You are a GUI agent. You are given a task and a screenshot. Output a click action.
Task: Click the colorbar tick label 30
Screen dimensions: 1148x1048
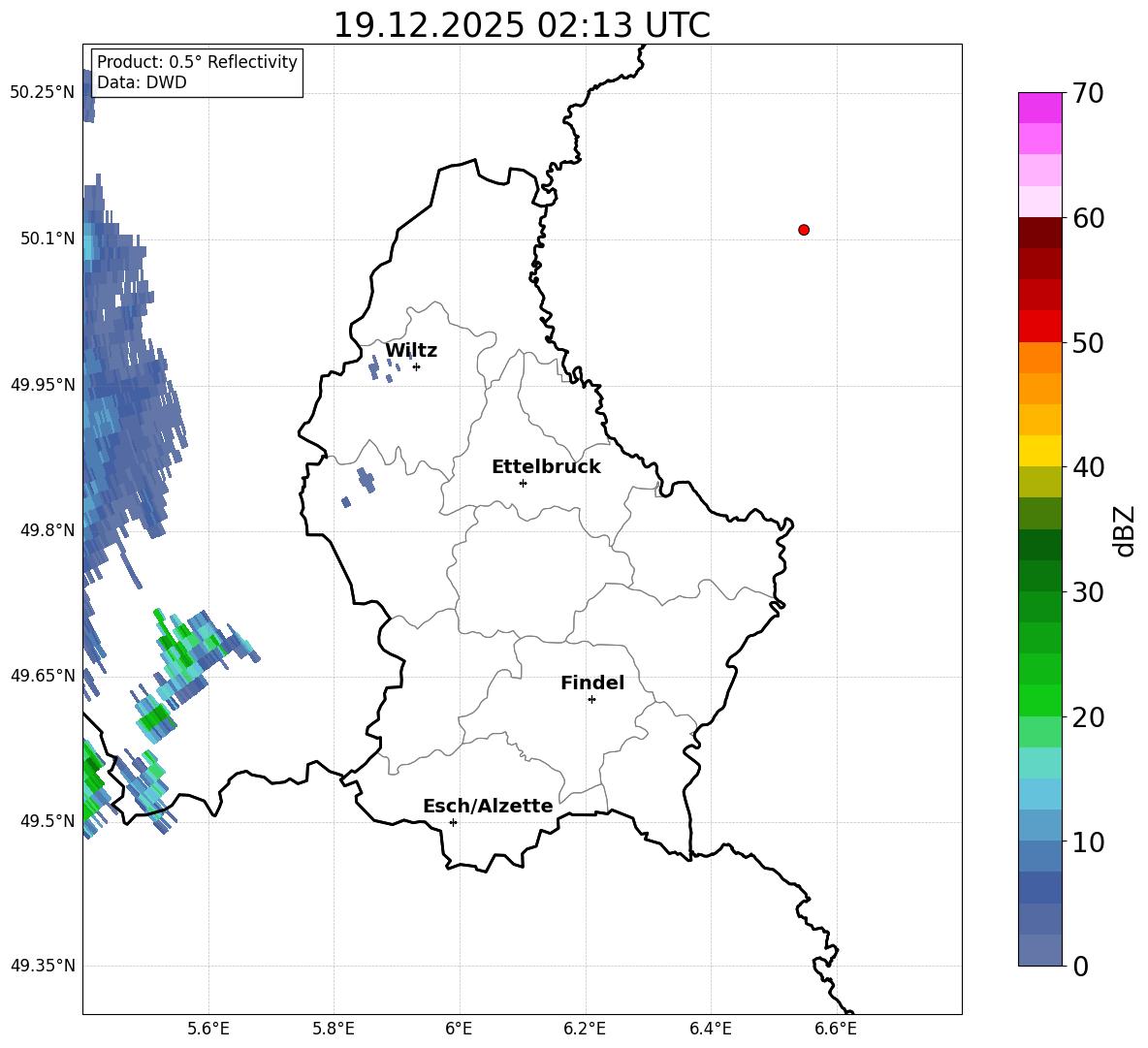click(1088, 592)
